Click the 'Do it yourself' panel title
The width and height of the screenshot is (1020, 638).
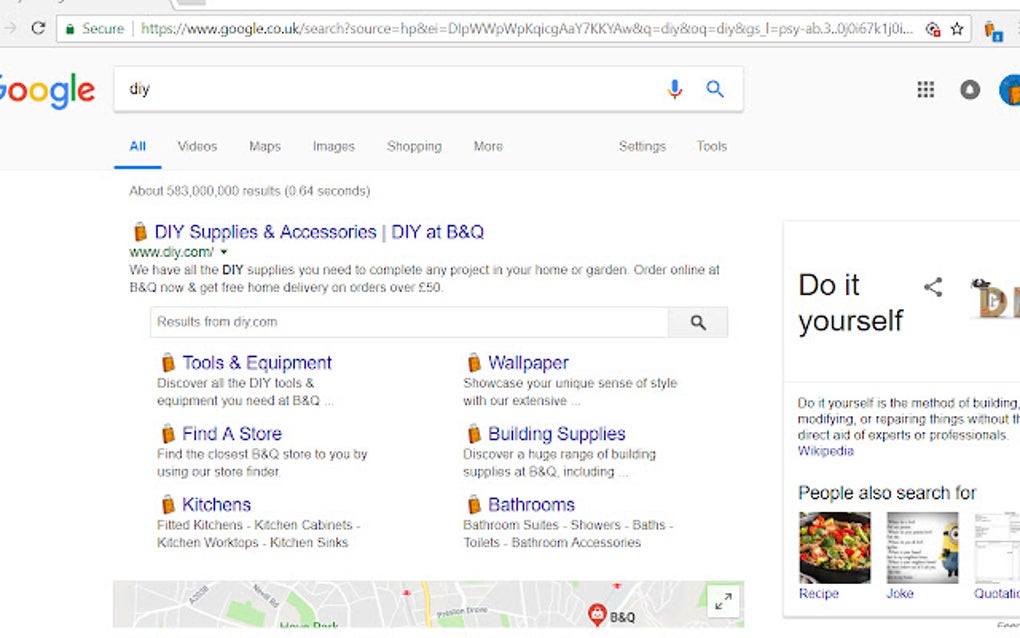851,302
